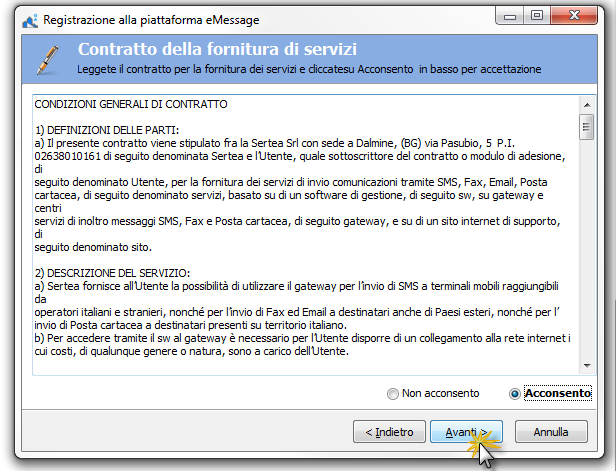Place cursor on 2) DESCRIZIONE DEL SERVIZIO line
616x471 pixels.
tap(112, 273)
